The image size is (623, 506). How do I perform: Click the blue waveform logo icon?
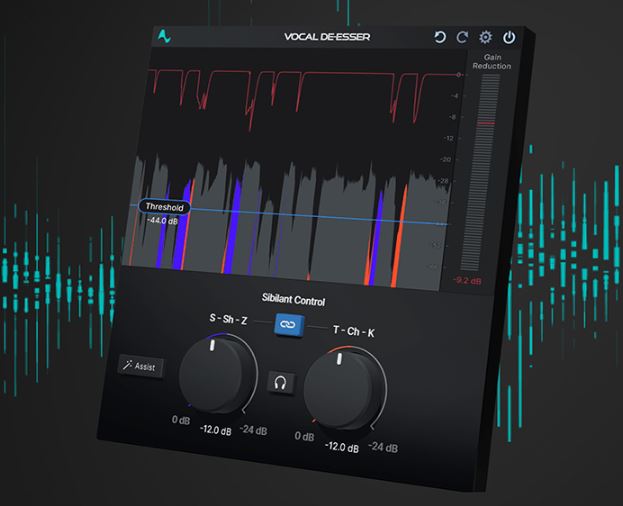click(163, 37)
